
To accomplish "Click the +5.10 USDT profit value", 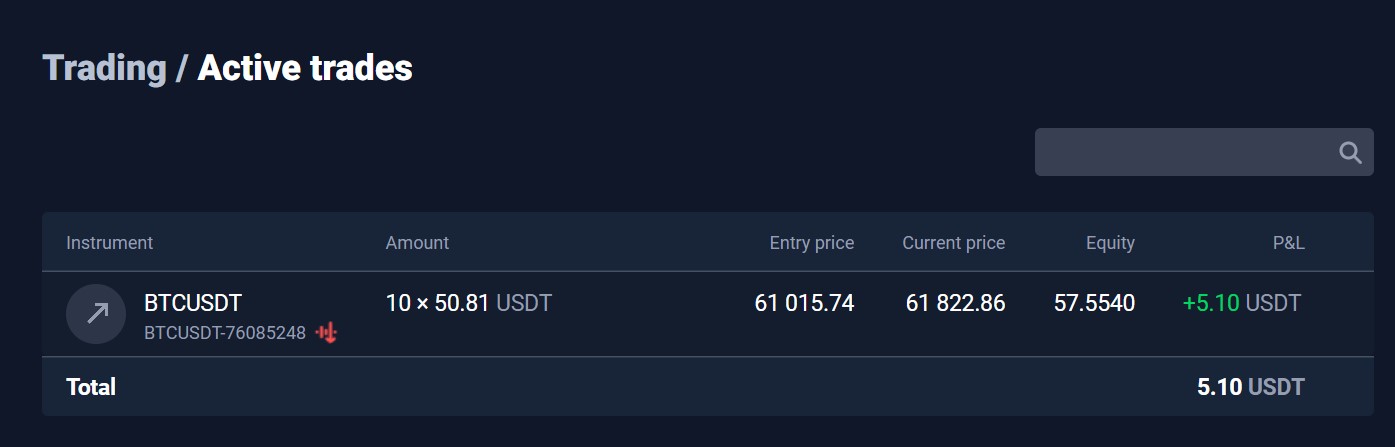I will coord(1242,303).
